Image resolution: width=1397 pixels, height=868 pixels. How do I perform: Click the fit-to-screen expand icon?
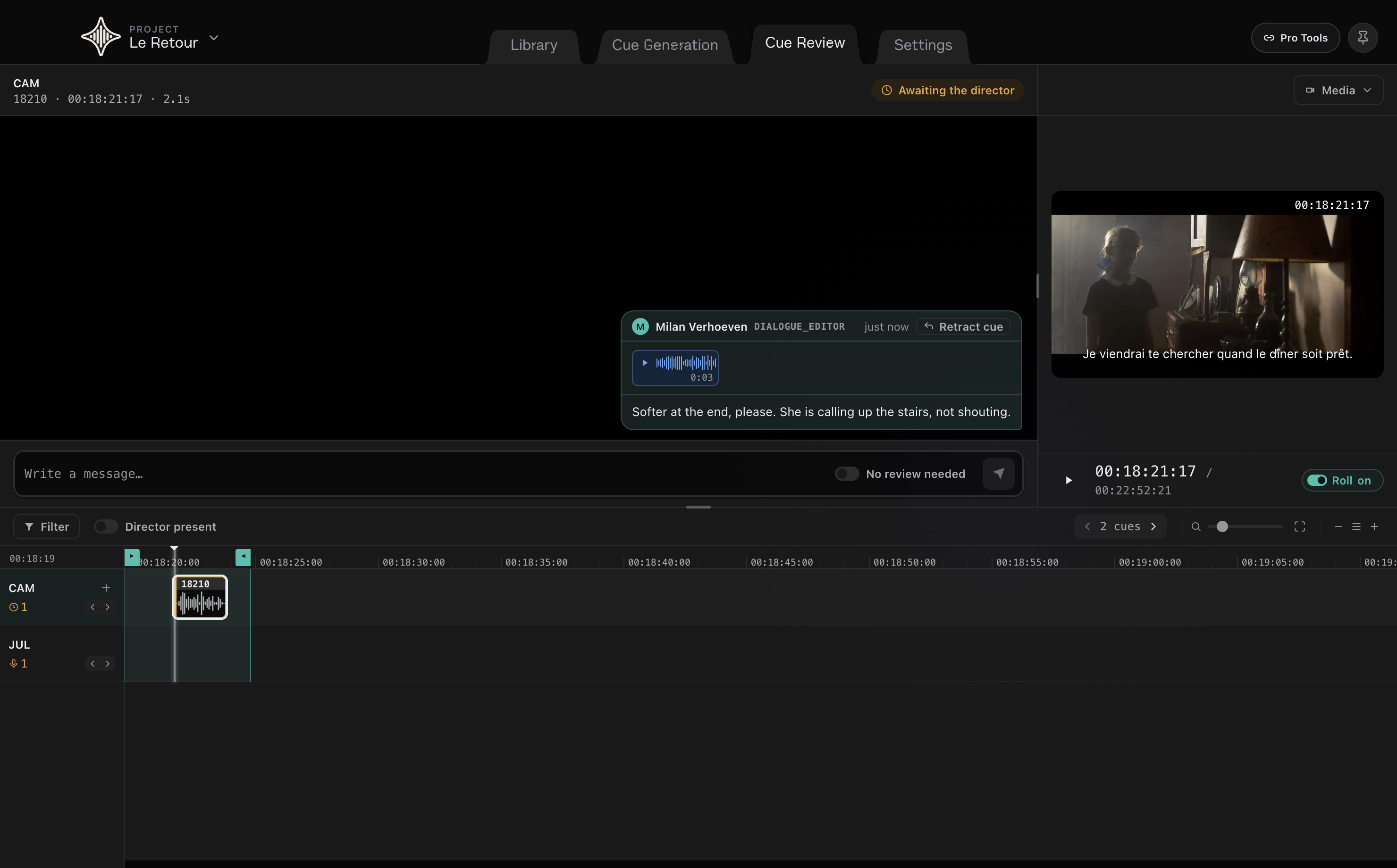point(1299,526)
